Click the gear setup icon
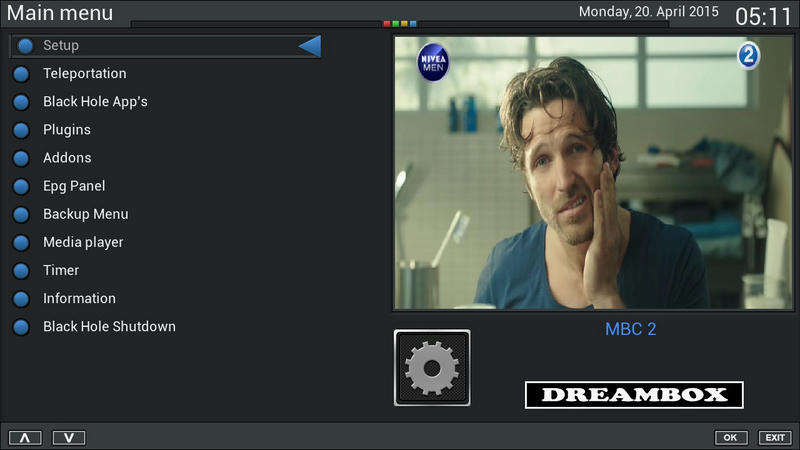The image size is (800, 450). click(432, 368)
